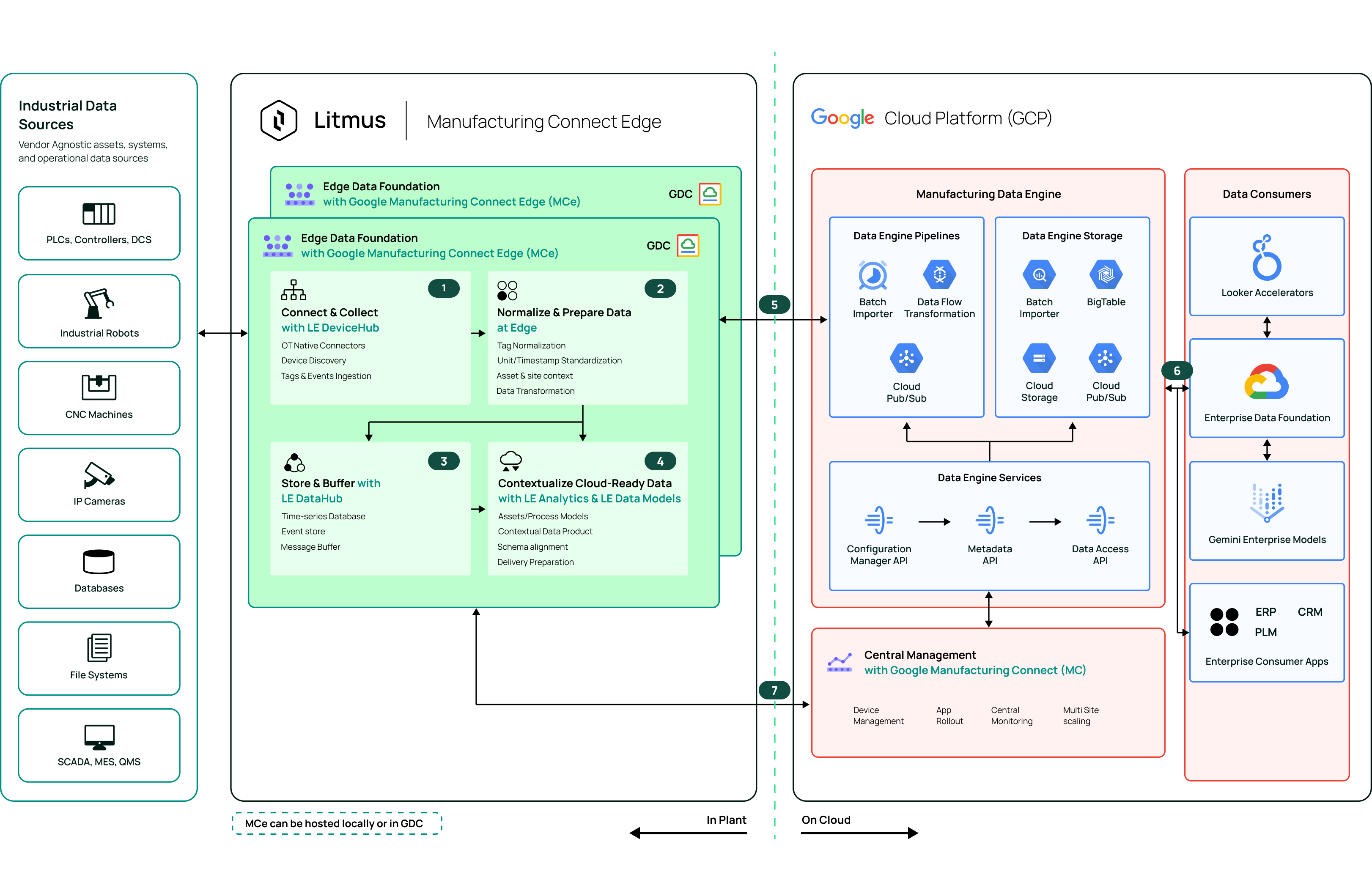Click Enterprise Consumer Apps four-dots icon
Viewport: 1372px width, 891px height.
point(1224,622)
